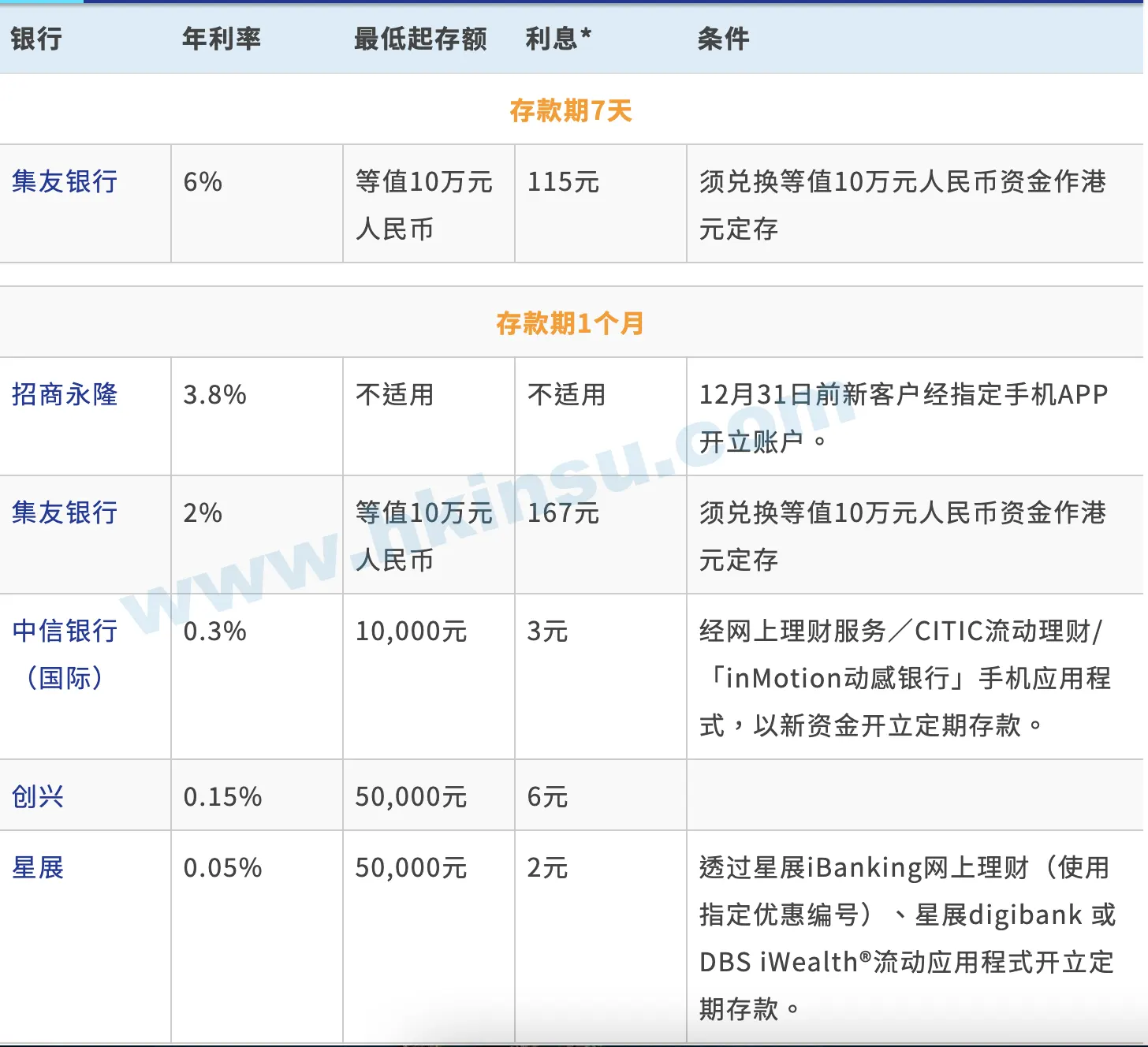Click 50,000元 in the 星展 row
This screenshot has height=1047, width=1148.
click(412, 868)
